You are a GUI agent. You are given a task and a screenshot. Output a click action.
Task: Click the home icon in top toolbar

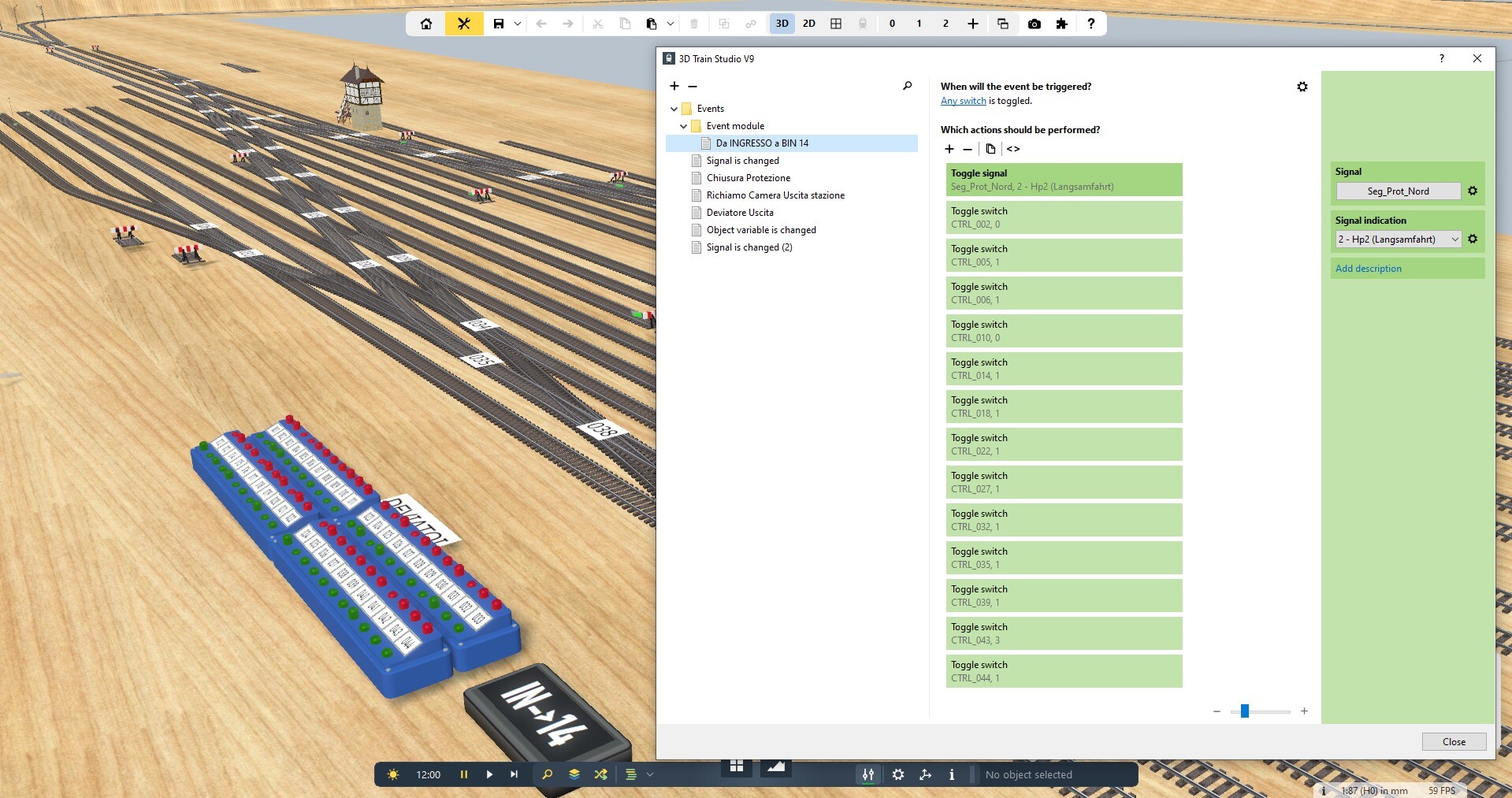[x=426, y=24]
